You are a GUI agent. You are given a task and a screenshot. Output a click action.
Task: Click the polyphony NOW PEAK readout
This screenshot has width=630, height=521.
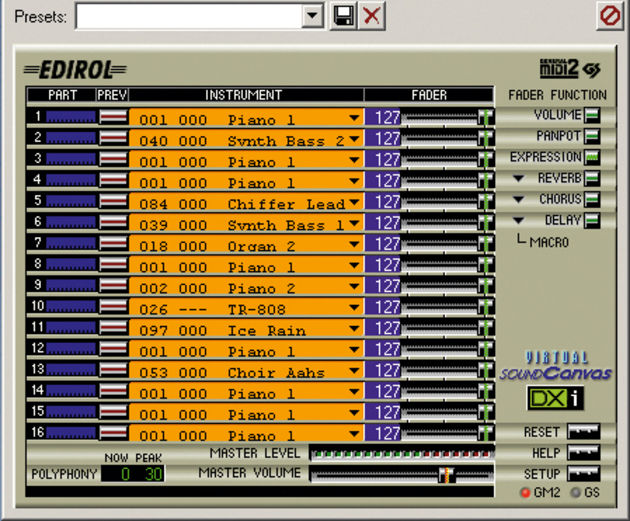point(133,474)
